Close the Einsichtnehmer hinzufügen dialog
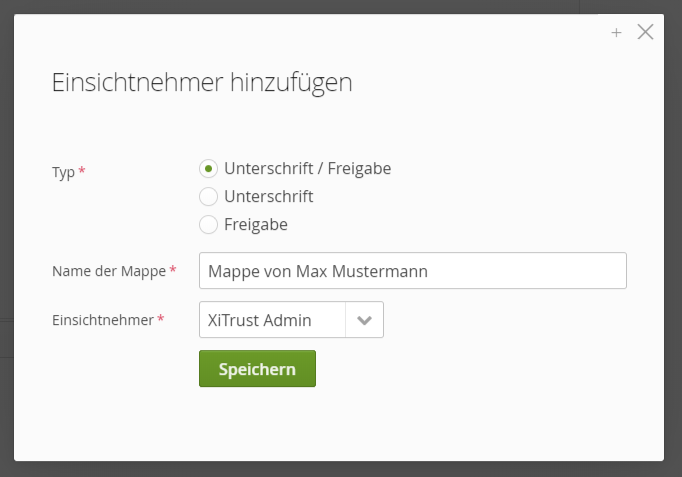682x477 pixels. (x=645, y=32)
